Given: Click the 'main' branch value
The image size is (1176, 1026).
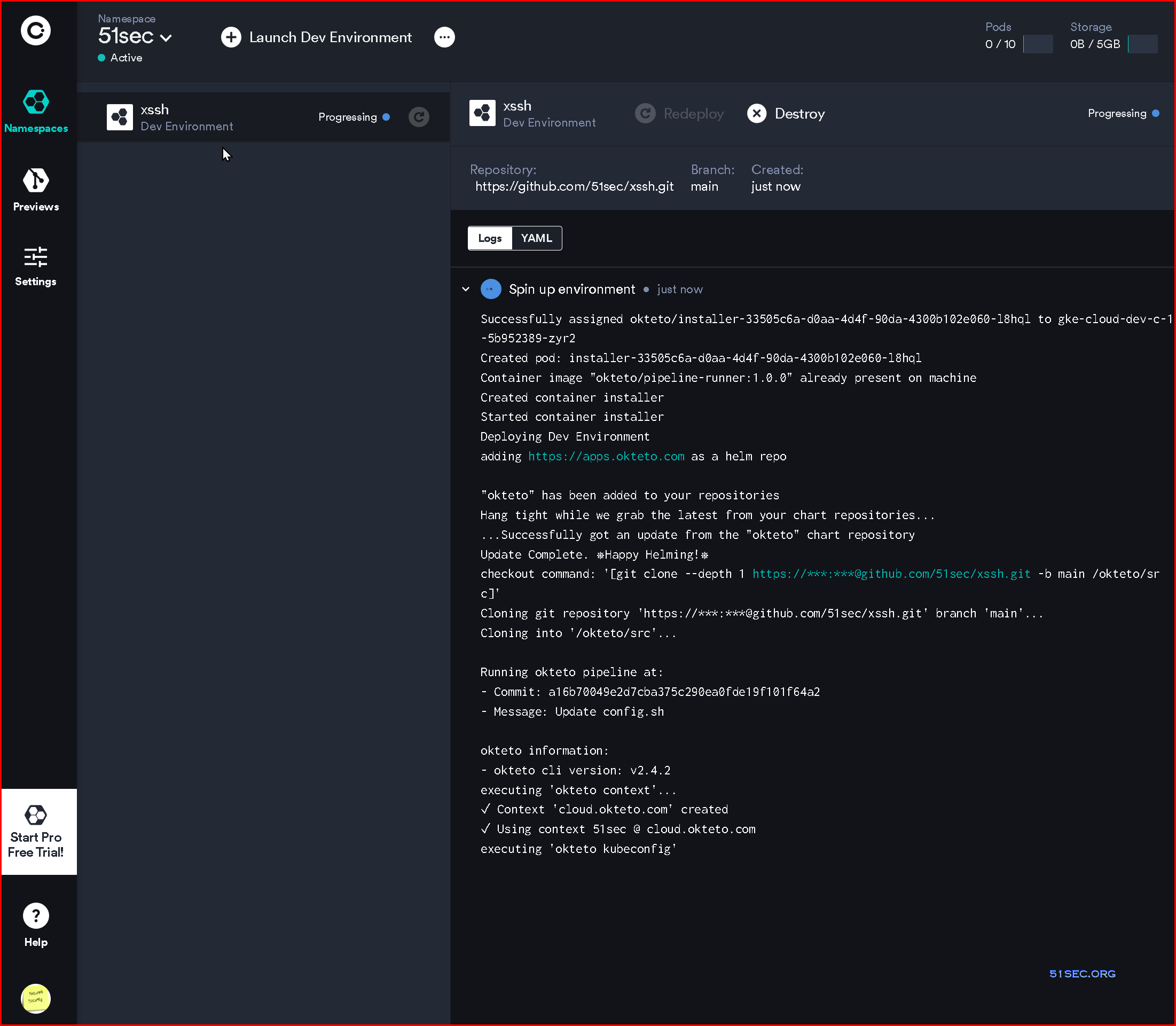Looking at the screenshot, I should click(x=704, y=186).
